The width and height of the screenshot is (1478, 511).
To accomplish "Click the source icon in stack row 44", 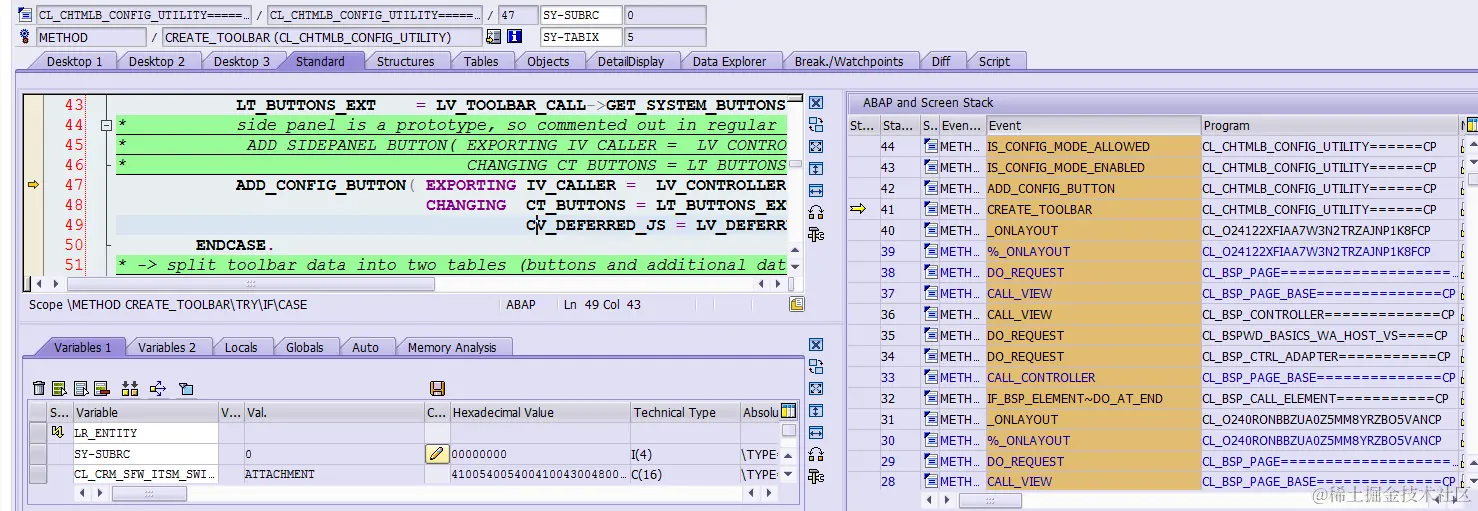I will point(930,147).
